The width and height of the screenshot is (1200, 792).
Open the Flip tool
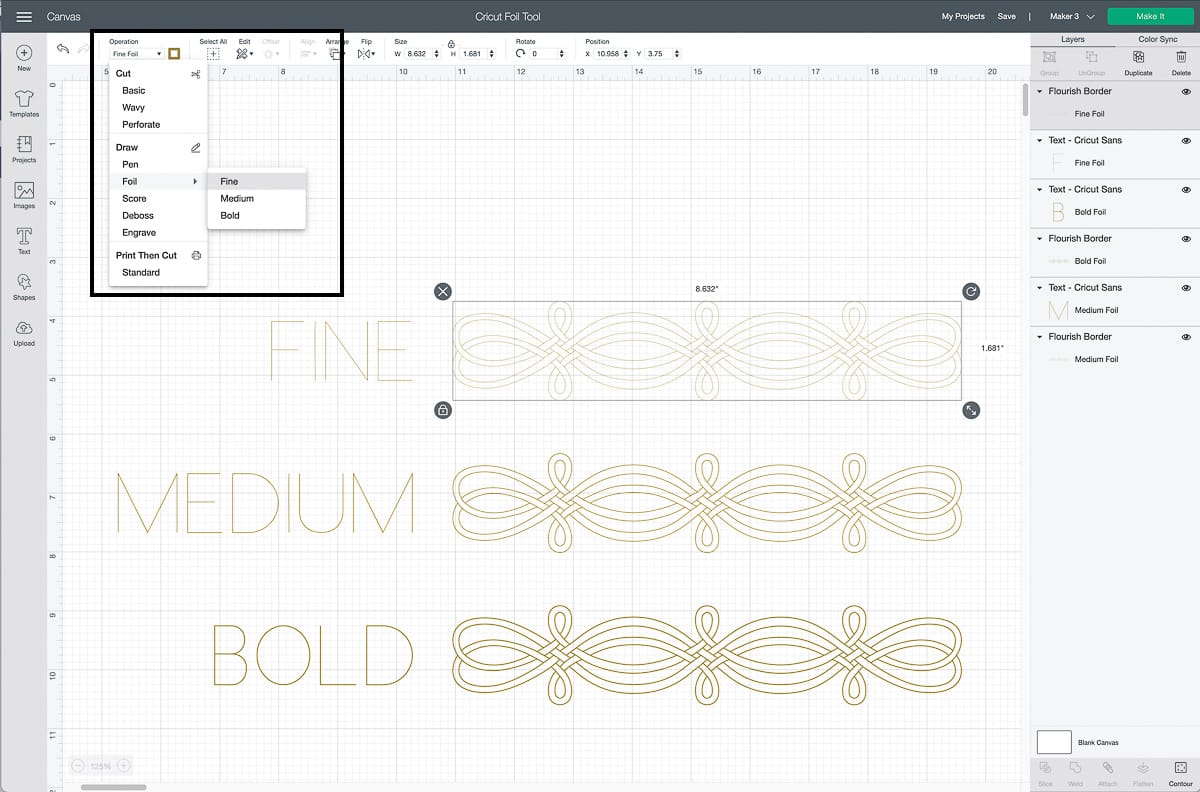coord(365,54)
